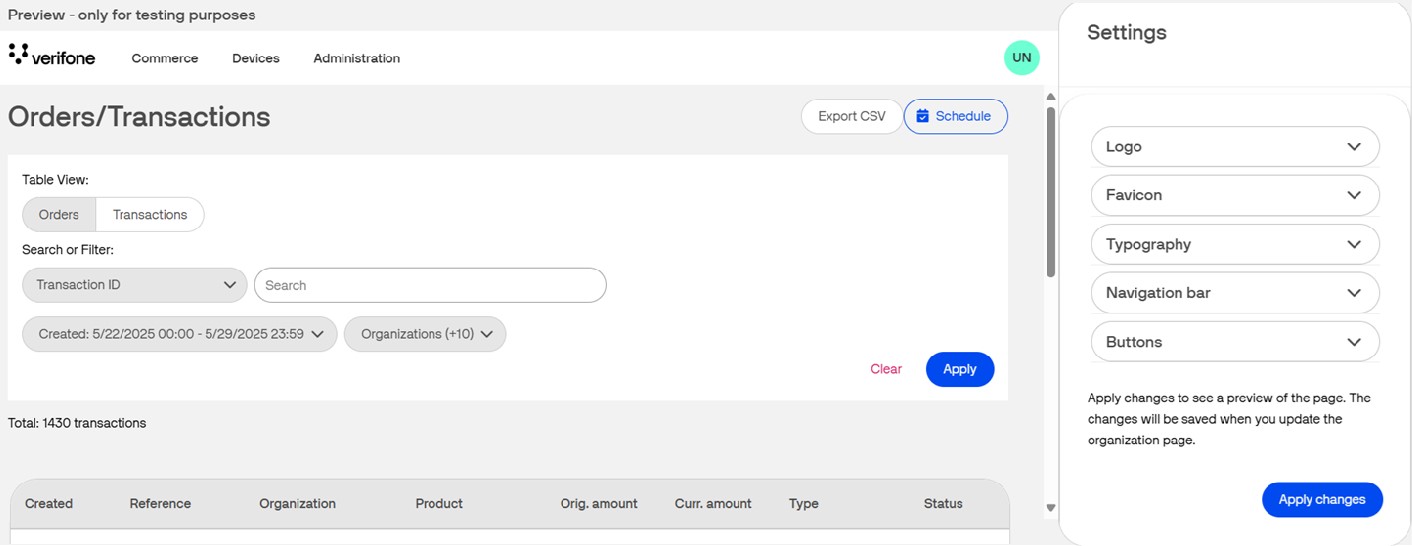Sort by the Organization column header
1412x546 pixels.
297,504
